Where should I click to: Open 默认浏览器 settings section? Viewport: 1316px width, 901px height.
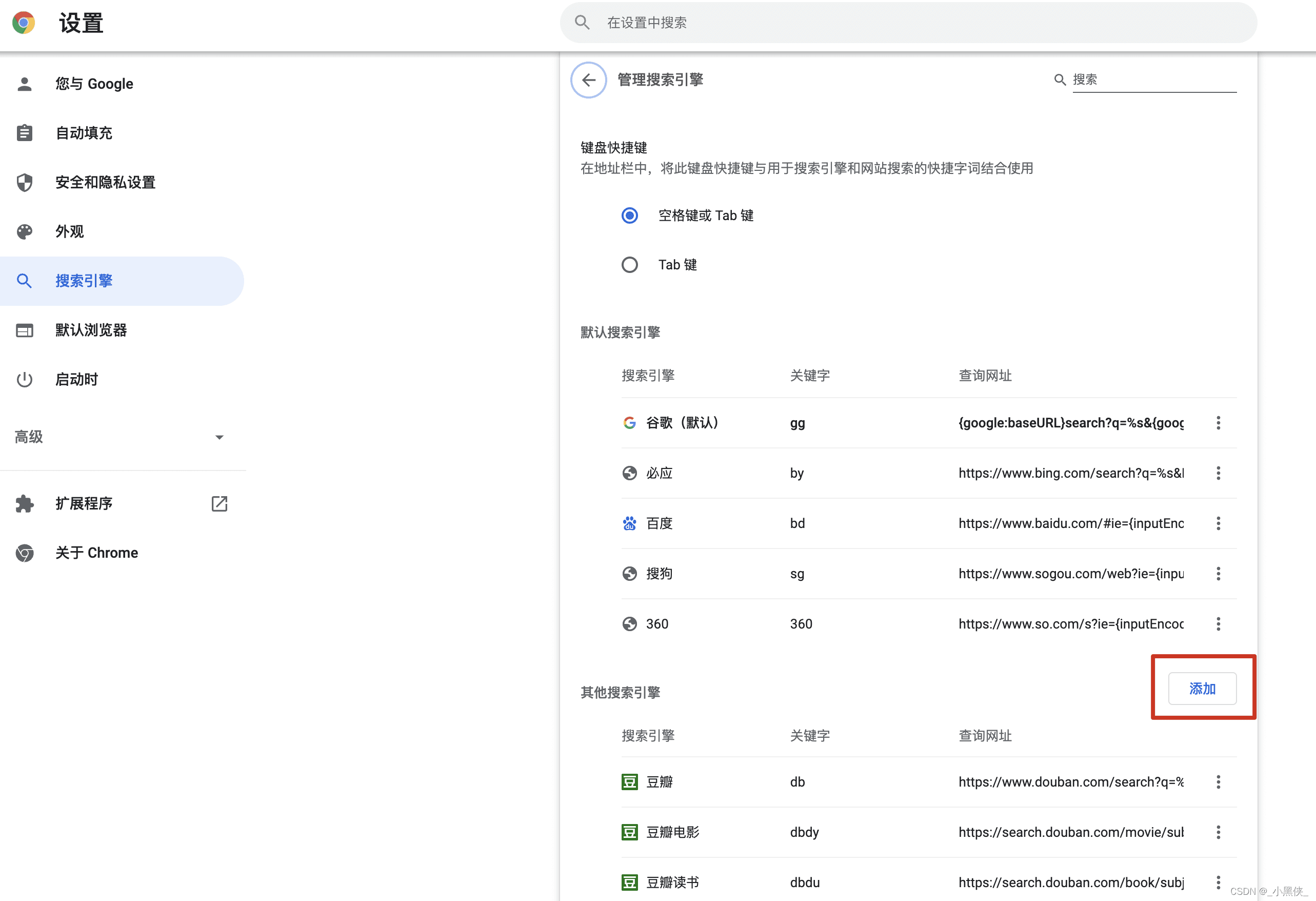pyautogui.click(x=122, y=330)
